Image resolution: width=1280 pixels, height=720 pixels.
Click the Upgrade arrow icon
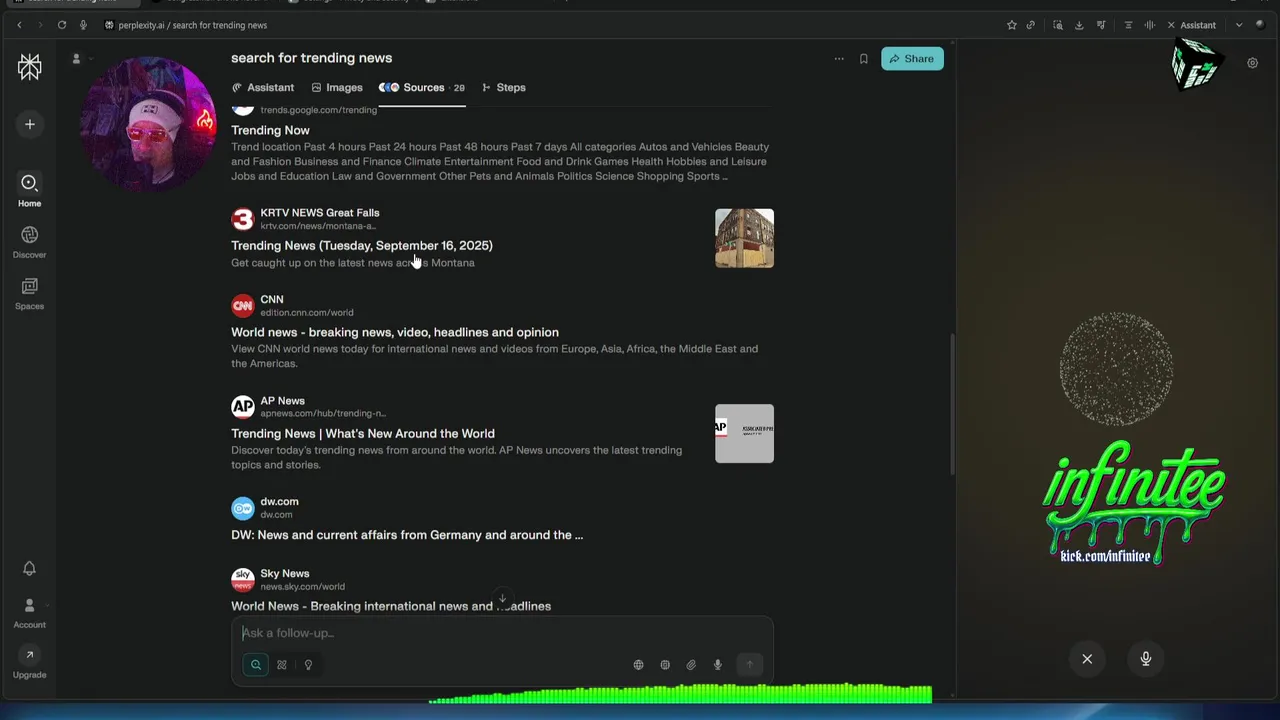29,655
